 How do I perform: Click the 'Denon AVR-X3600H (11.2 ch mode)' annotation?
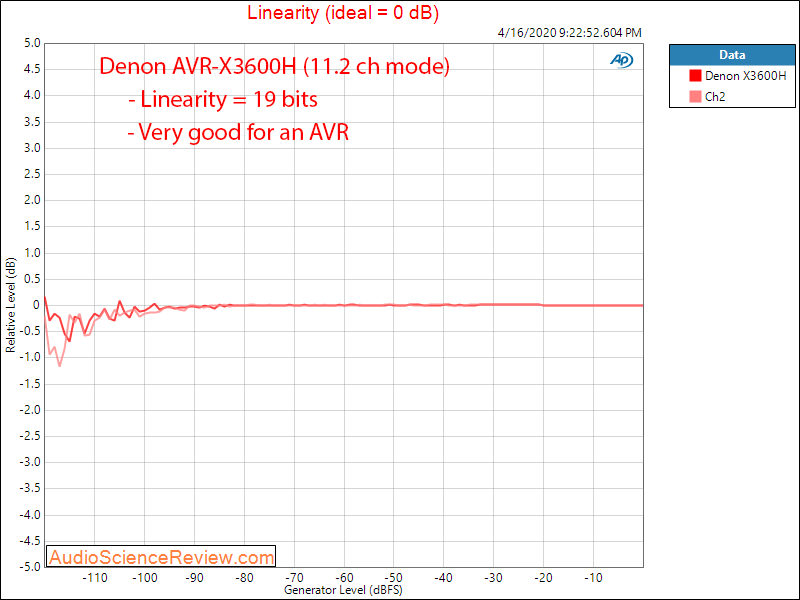[274, 66]
